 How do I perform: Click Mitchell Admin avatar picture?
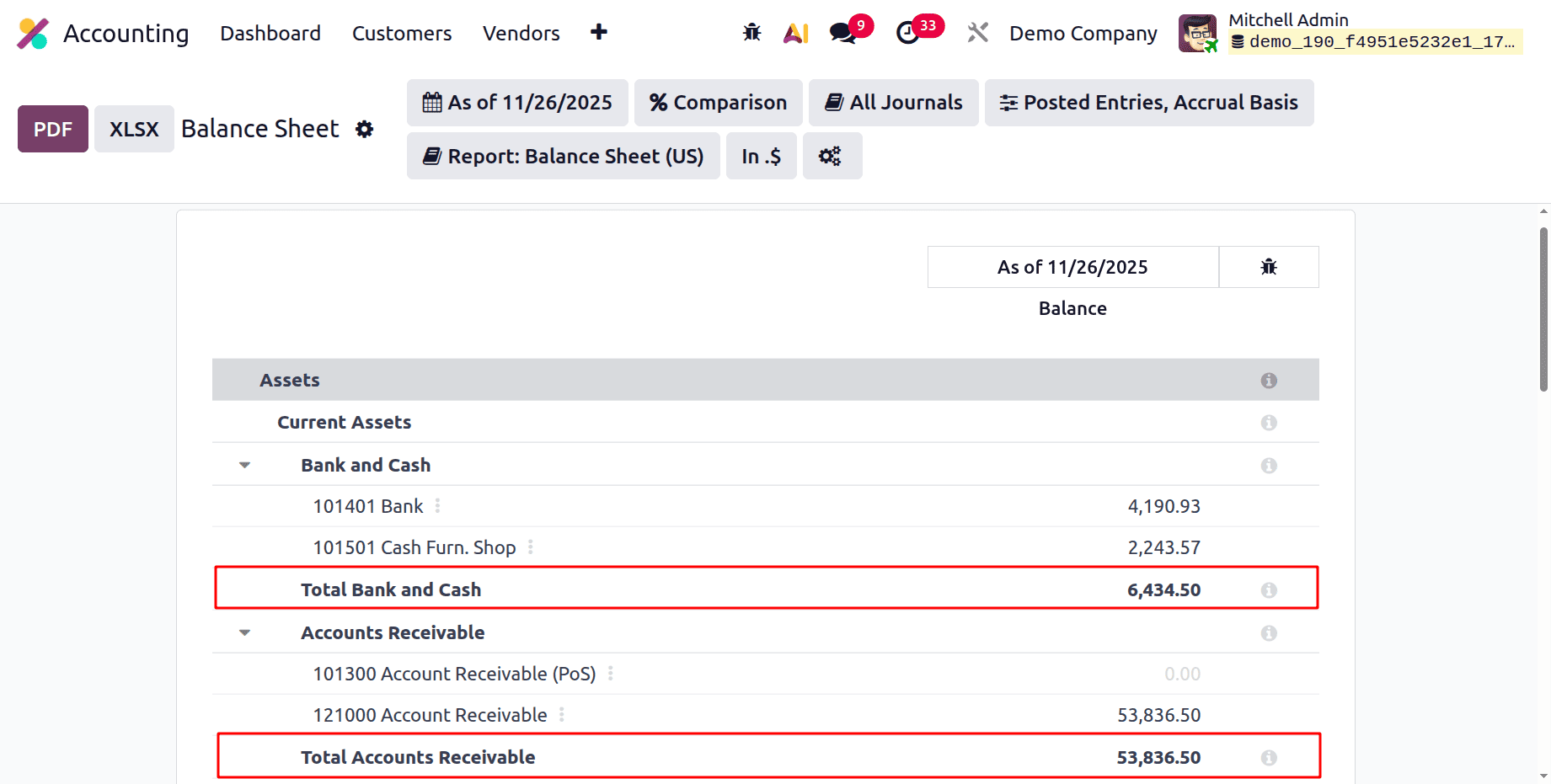1197,34
